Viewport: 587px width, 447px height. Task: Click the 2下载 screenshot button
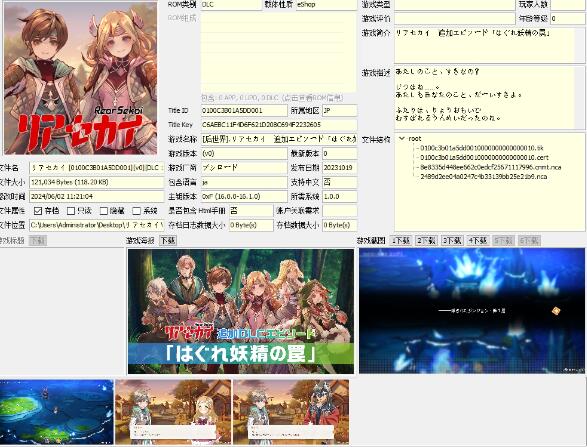click(426, 240)
